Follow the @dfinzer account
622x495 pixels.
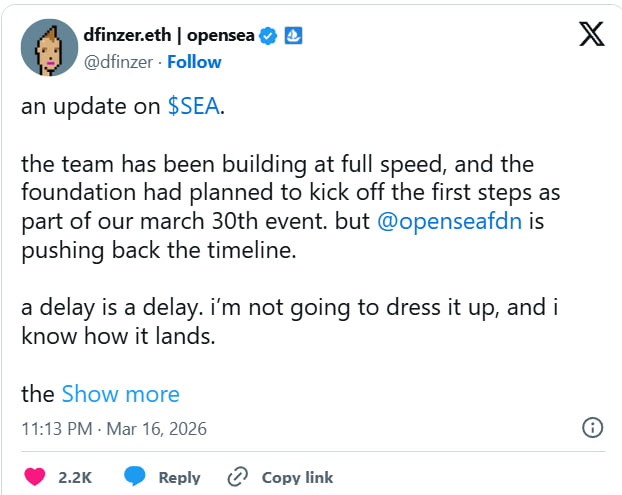[194, 62]
